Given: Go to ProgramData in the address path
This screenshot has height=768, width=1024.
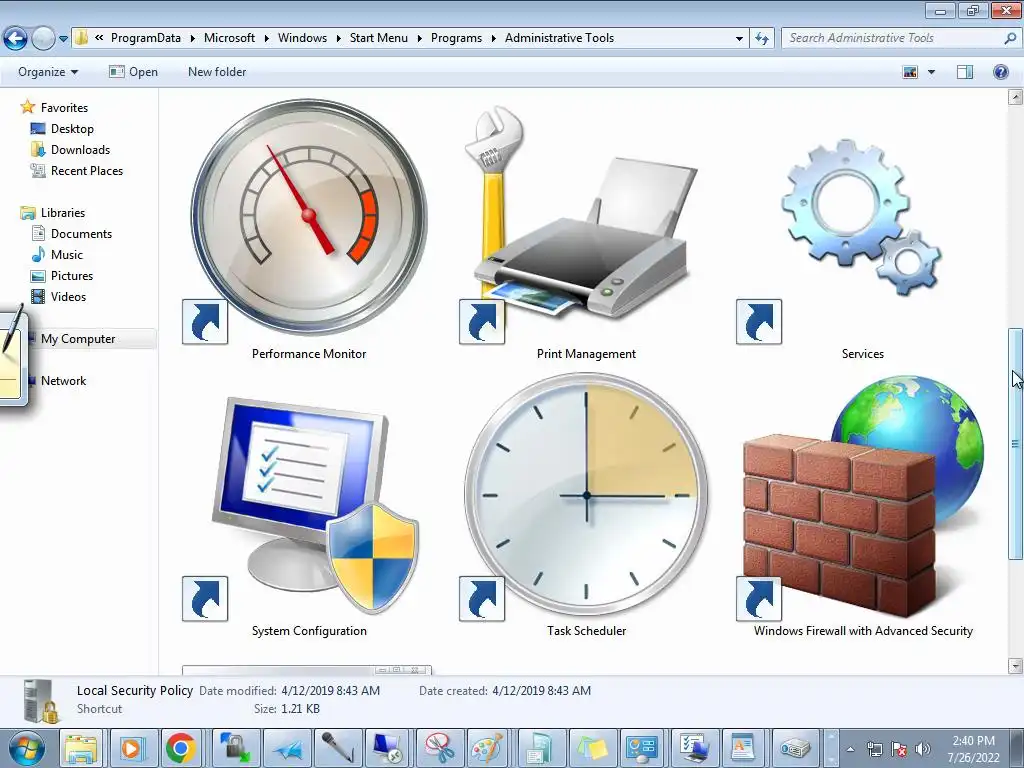Looking at the screenshot, I should pyautogui.click(x=146, y=38).
